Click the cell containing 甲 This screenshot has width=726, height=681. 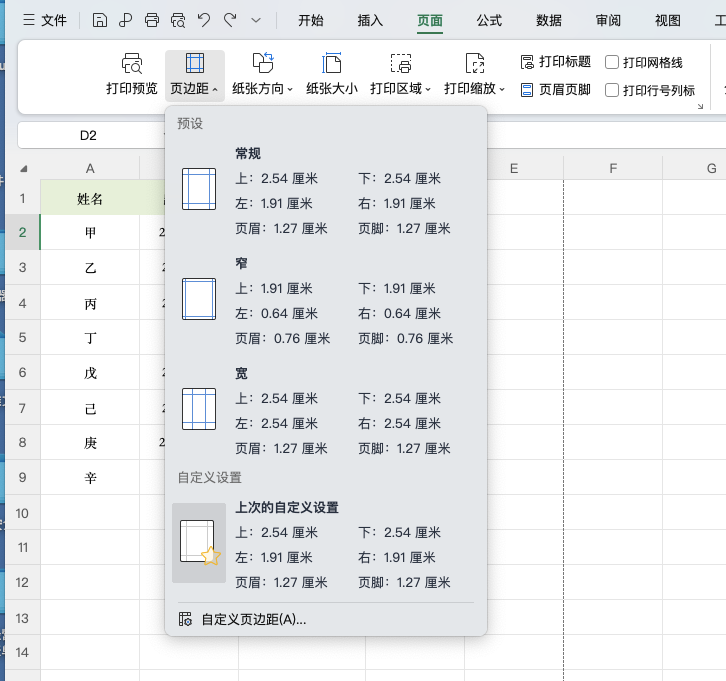tap(90, 232)
